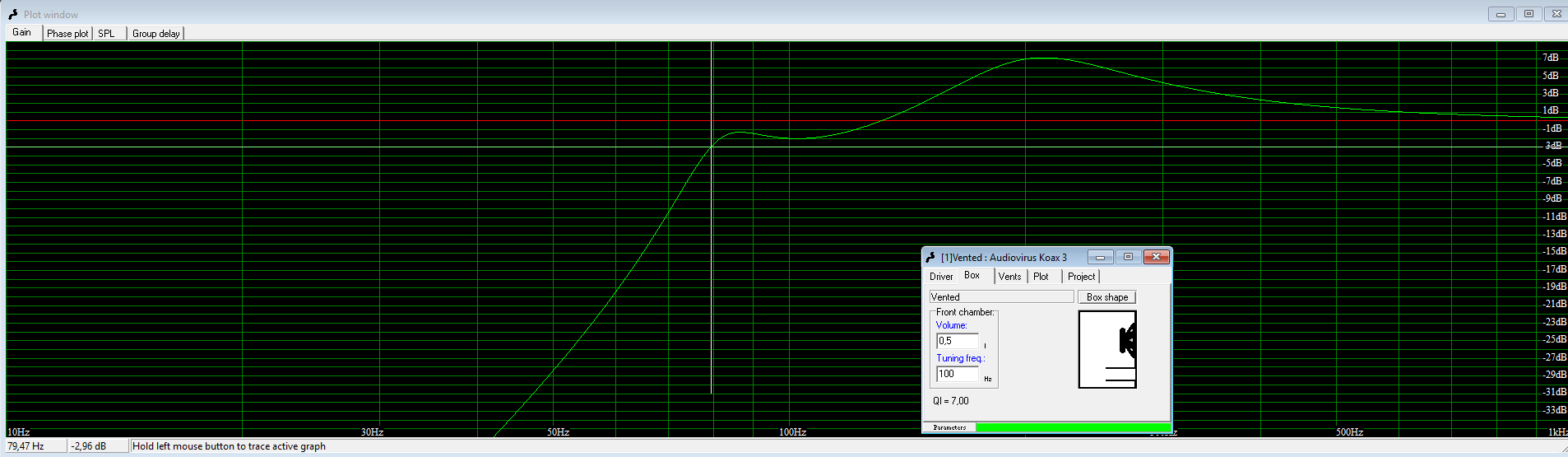Click the Tuning freq. input field
Screen dimensions: 1568x457
click(x=958, y=374)
